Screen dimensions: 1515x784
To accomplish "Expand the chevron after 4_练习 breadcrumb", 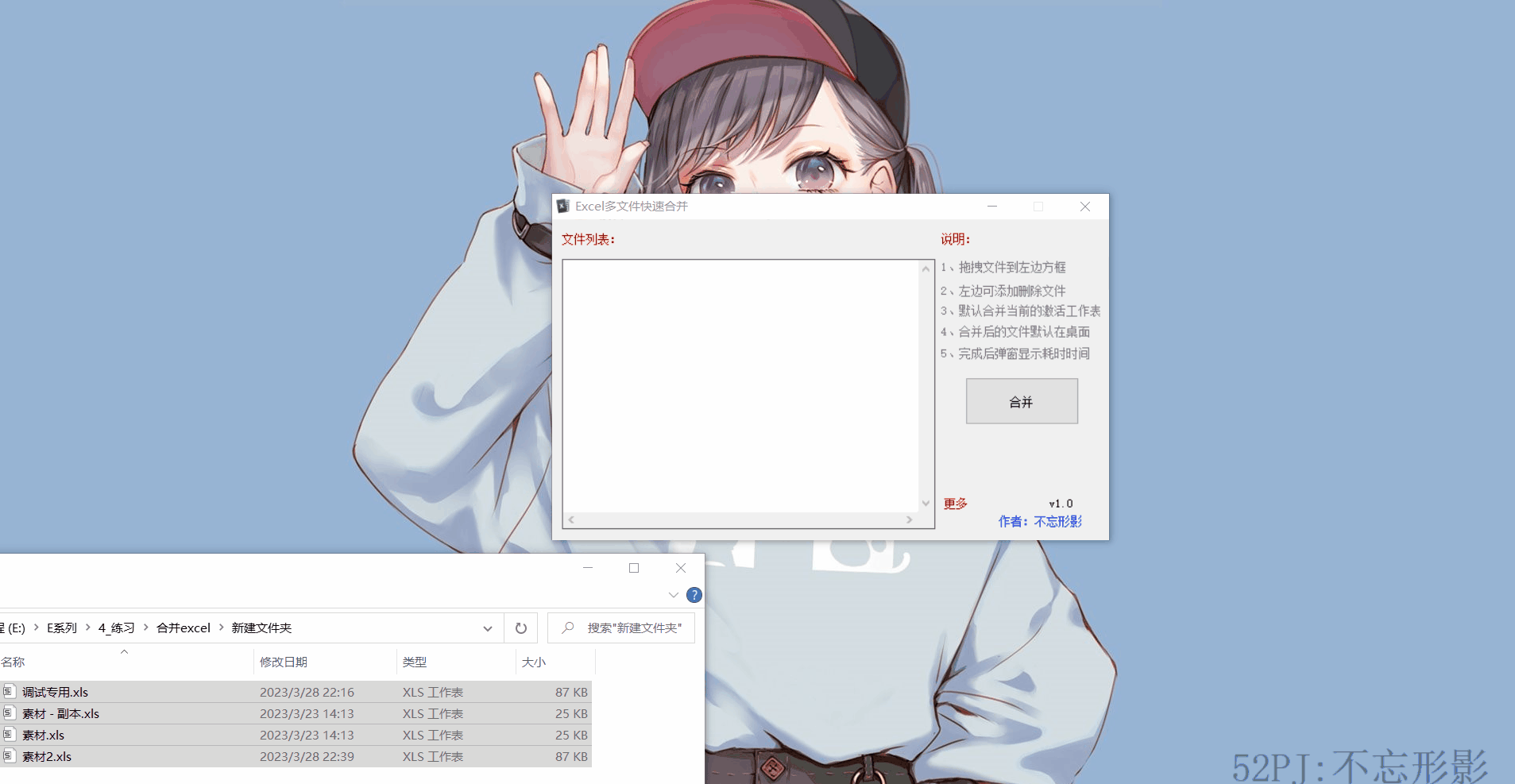I will tap(146, 628).
